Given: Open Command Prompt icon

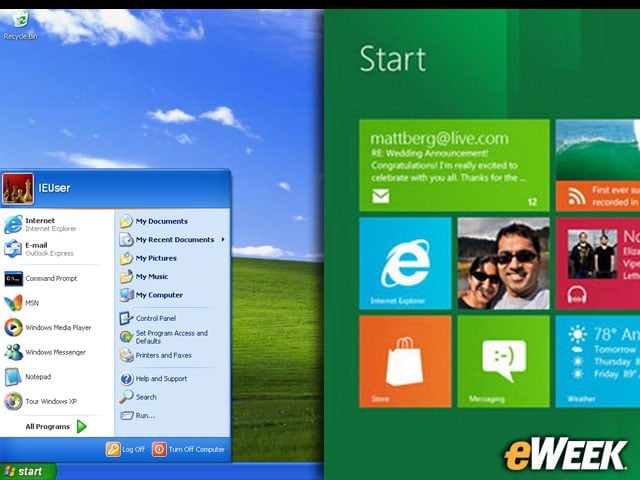Looking at the screenshot, I should coord(13,278).
